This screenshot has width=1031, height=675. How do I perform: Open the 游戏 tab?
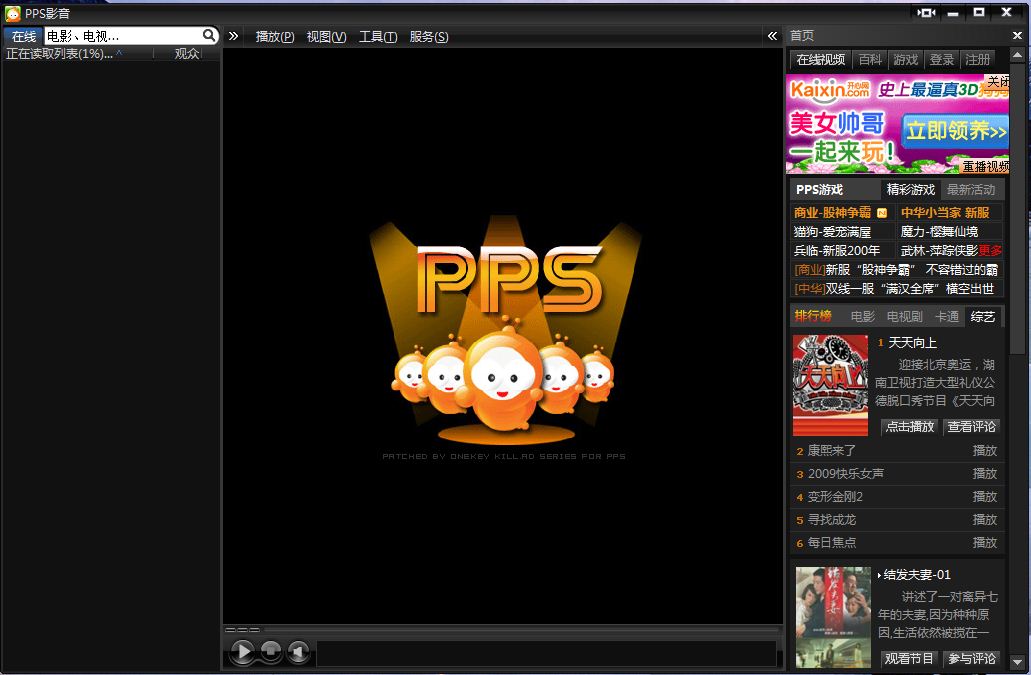[905, 60]
